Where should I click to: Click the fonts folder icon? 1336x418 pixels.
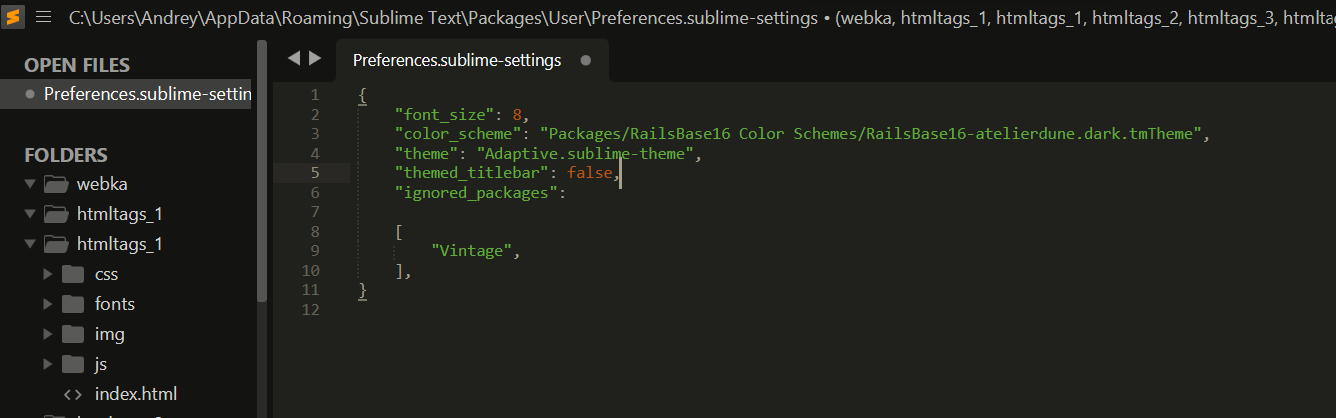pyautogui.click(x=73, y=304)
